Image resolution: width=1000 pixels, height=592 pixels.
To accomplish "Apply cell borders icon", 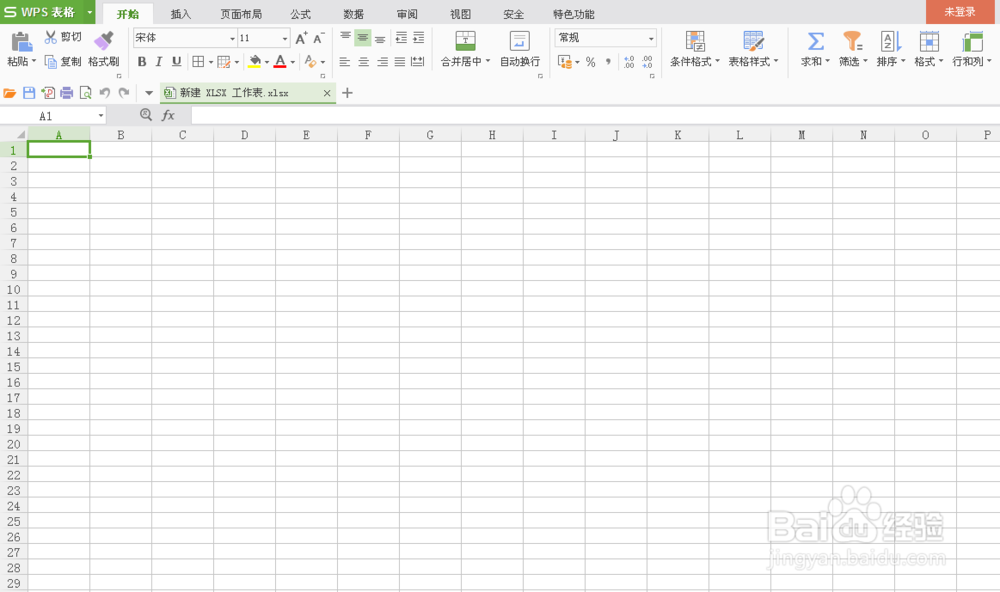I will [198, 61].
